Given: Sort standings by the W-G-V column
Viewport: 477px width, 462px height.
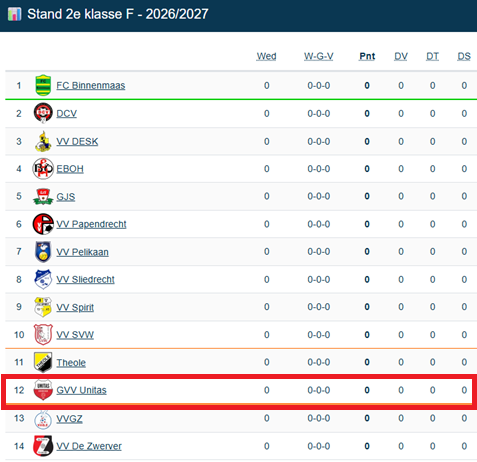Looking at the screenshot, I should click(319, 56).
